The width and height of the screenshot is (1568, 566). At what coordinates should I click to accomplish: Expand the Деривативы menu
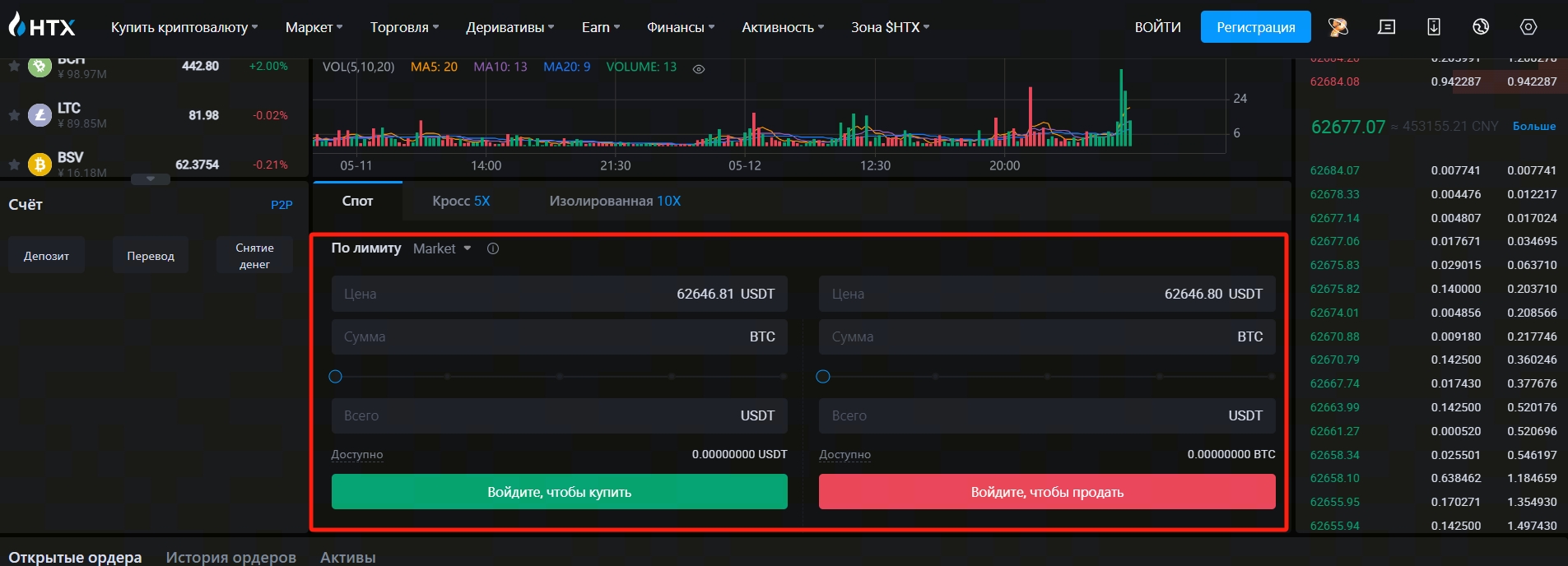pyautogui.click(x=509, y=27)
